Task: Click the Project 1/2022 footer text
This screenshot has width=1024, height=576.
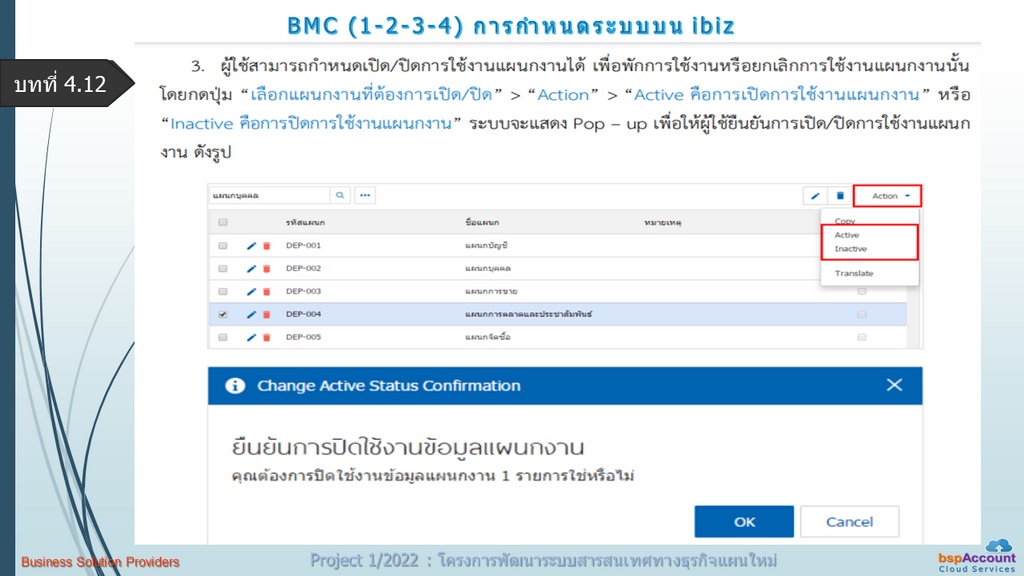Action: [543, 560]
